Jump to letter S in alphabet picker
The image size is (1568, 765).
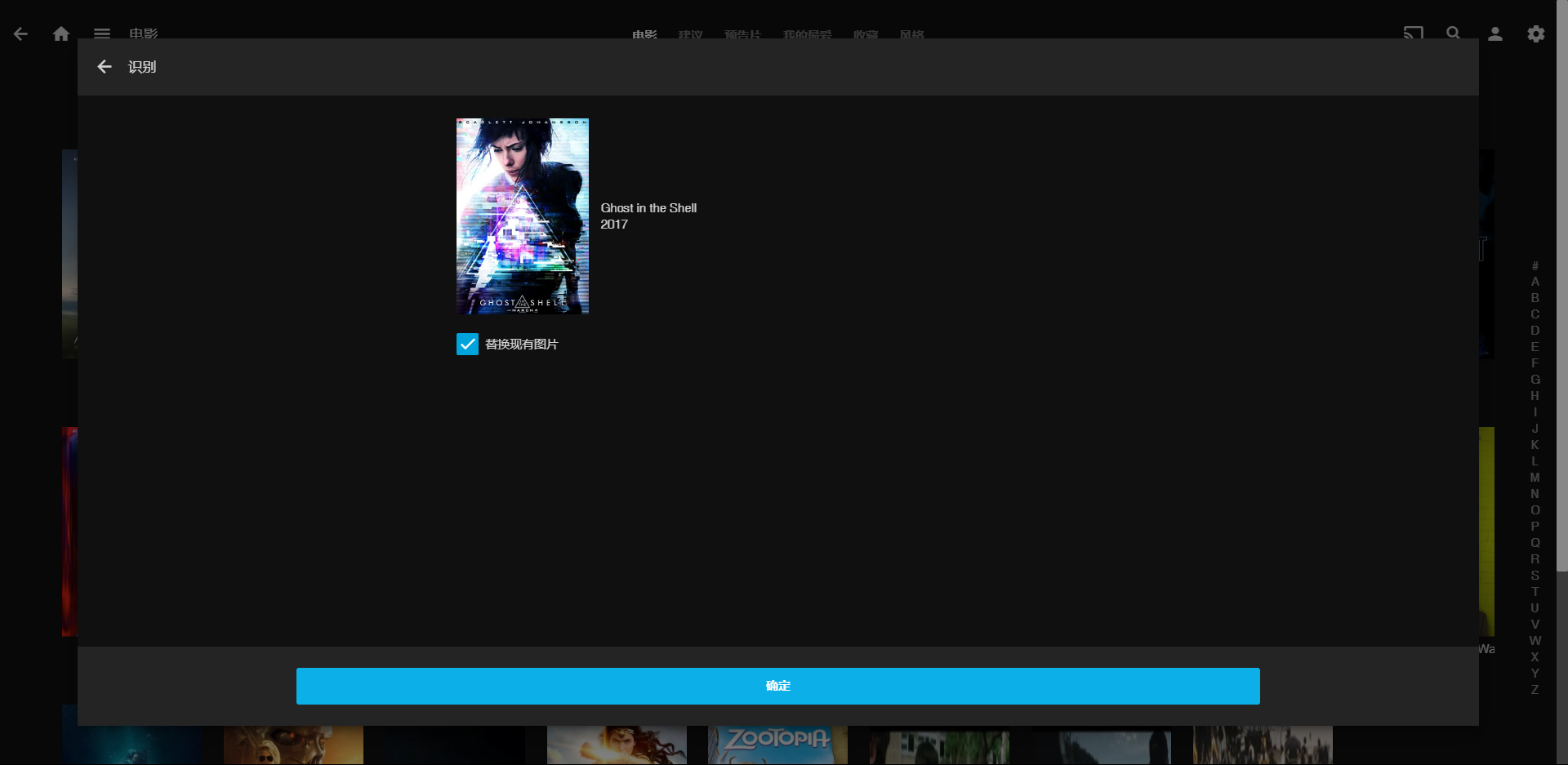point(1535,576)
